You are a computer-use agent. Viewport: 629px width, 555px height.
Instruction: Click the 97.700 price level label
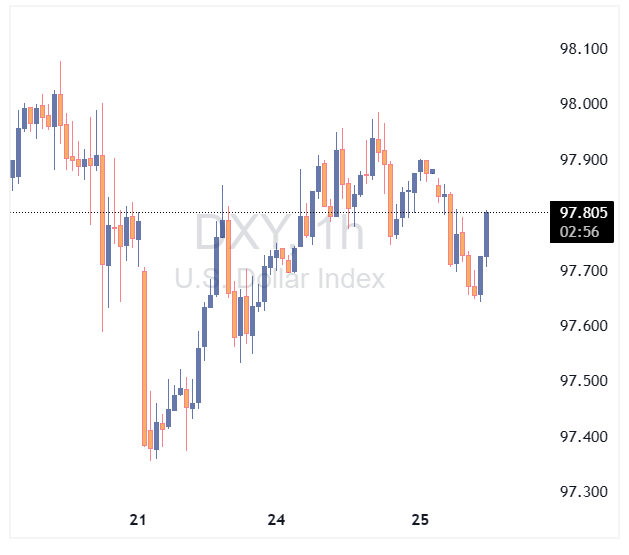584,271
